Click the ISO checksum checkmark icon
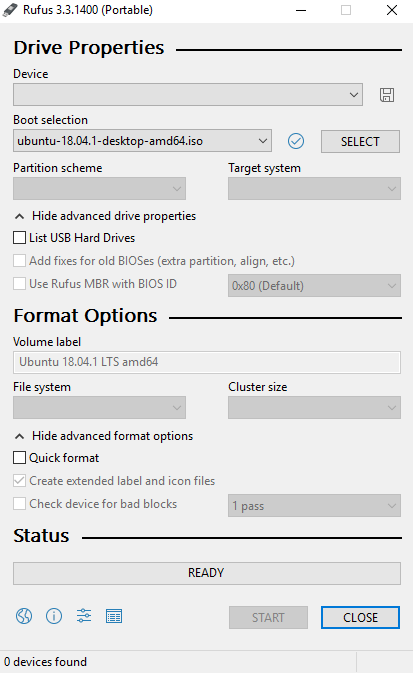 point(296,141)
